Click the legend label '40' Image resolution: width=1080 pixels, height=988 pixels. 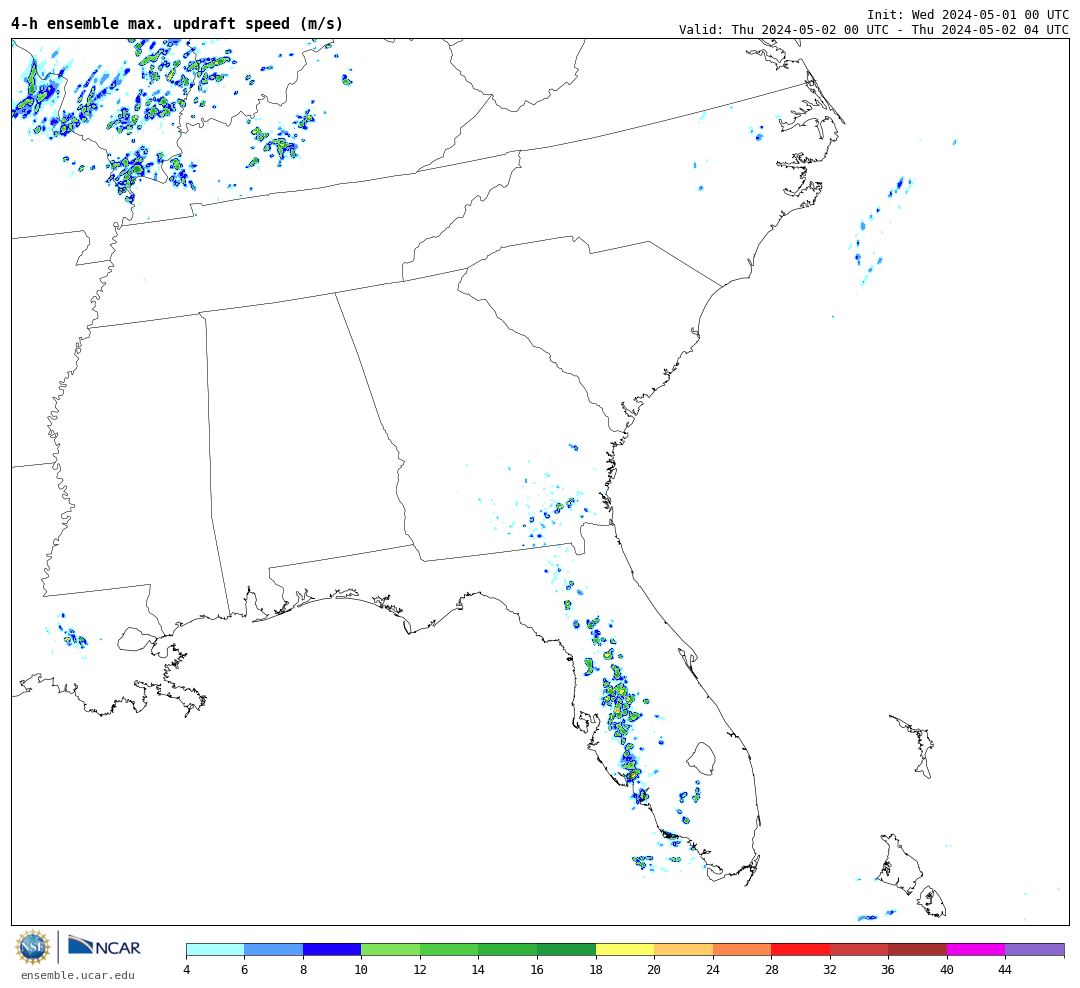(x=947, y=969)
